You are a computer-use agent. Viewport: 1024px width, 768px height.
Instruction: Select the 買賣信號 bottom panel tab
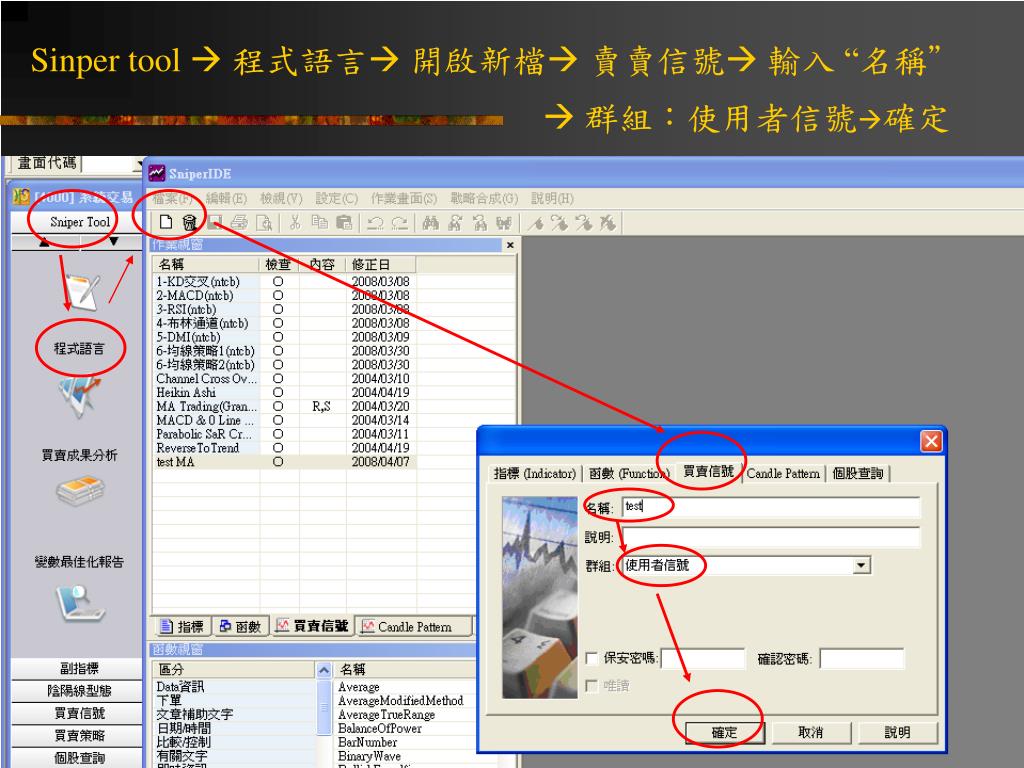tap(312, 626)
